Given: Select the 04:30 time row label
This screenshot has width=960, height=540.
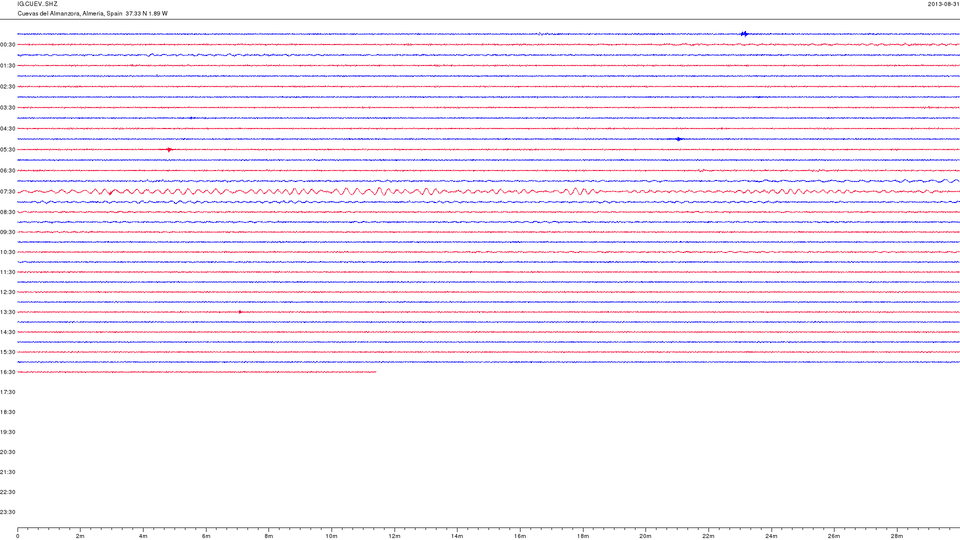Looking at the screenshot, I should coord(7,129).
